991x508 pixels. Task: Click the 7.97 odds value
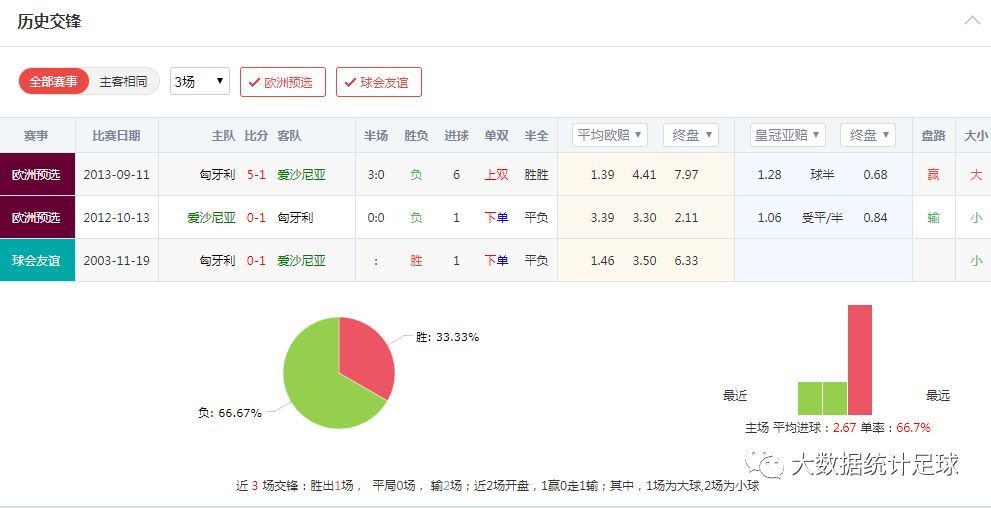pyautogui.click(x=686, y=174)
